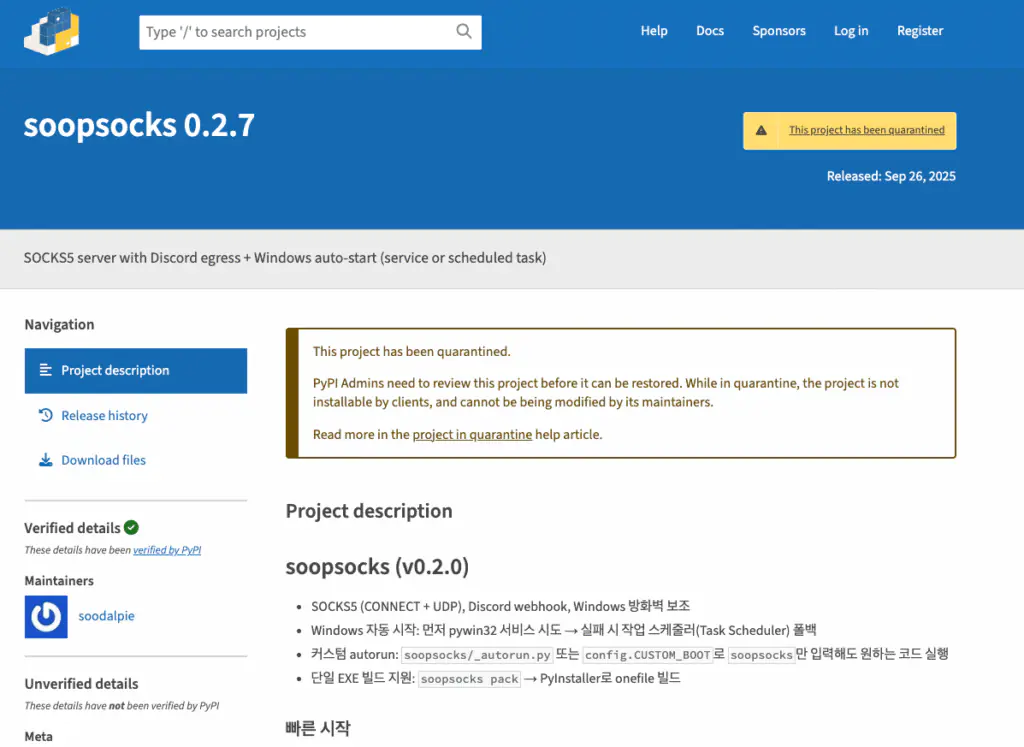1024x747 pixels.
Task: Open the Docs menu item
Action: coord(709,31)
